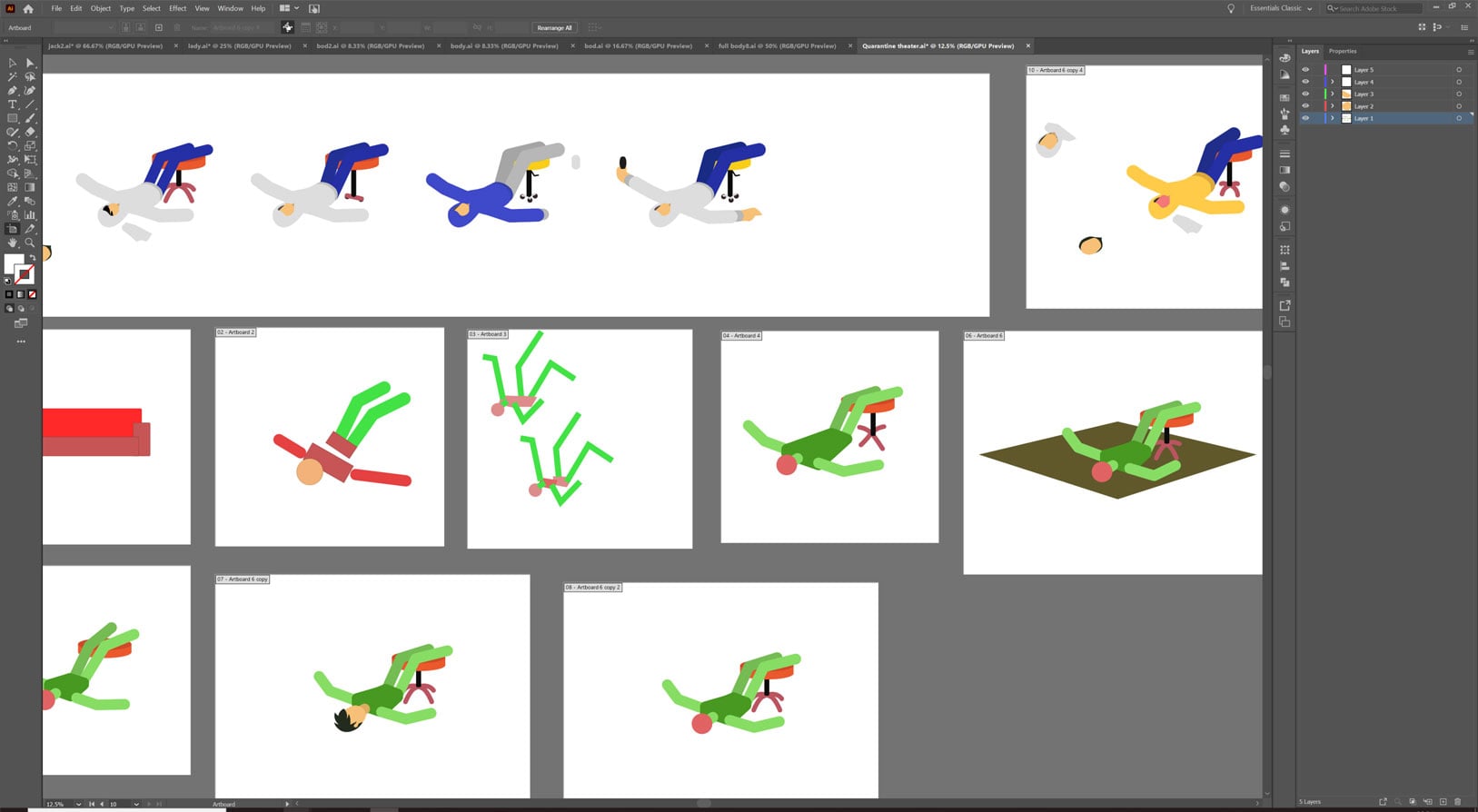Open the Essentials Classic workspace dropdown
This screenshot has height=812, width=1478.
[x=1281, y=8]
